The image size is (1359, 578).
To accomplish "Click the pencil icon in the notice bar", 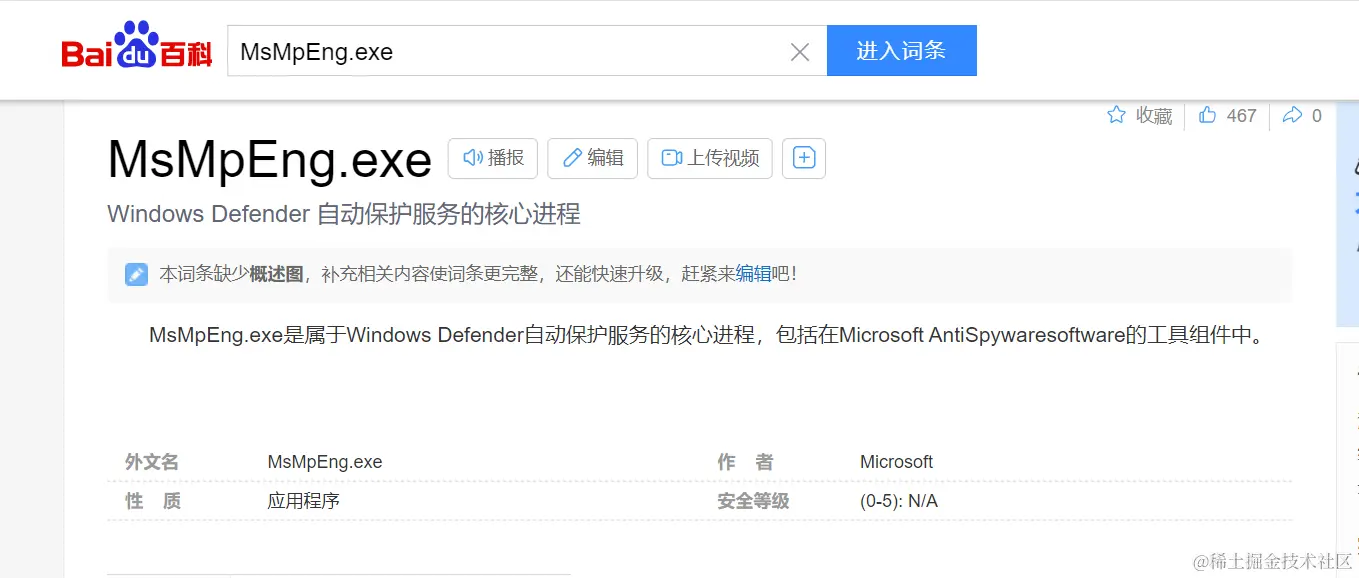I will click(136, 274).
